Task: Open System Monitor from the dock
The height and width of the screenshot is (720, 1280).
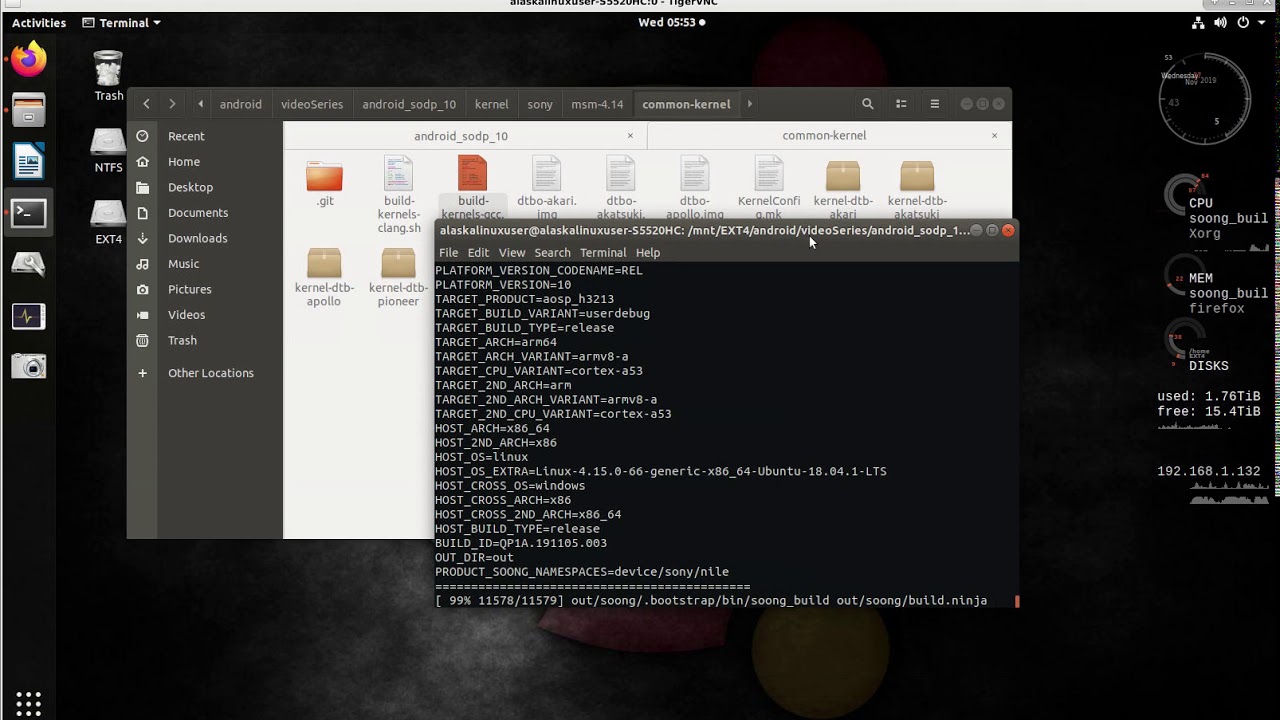Action: point(28,316)
